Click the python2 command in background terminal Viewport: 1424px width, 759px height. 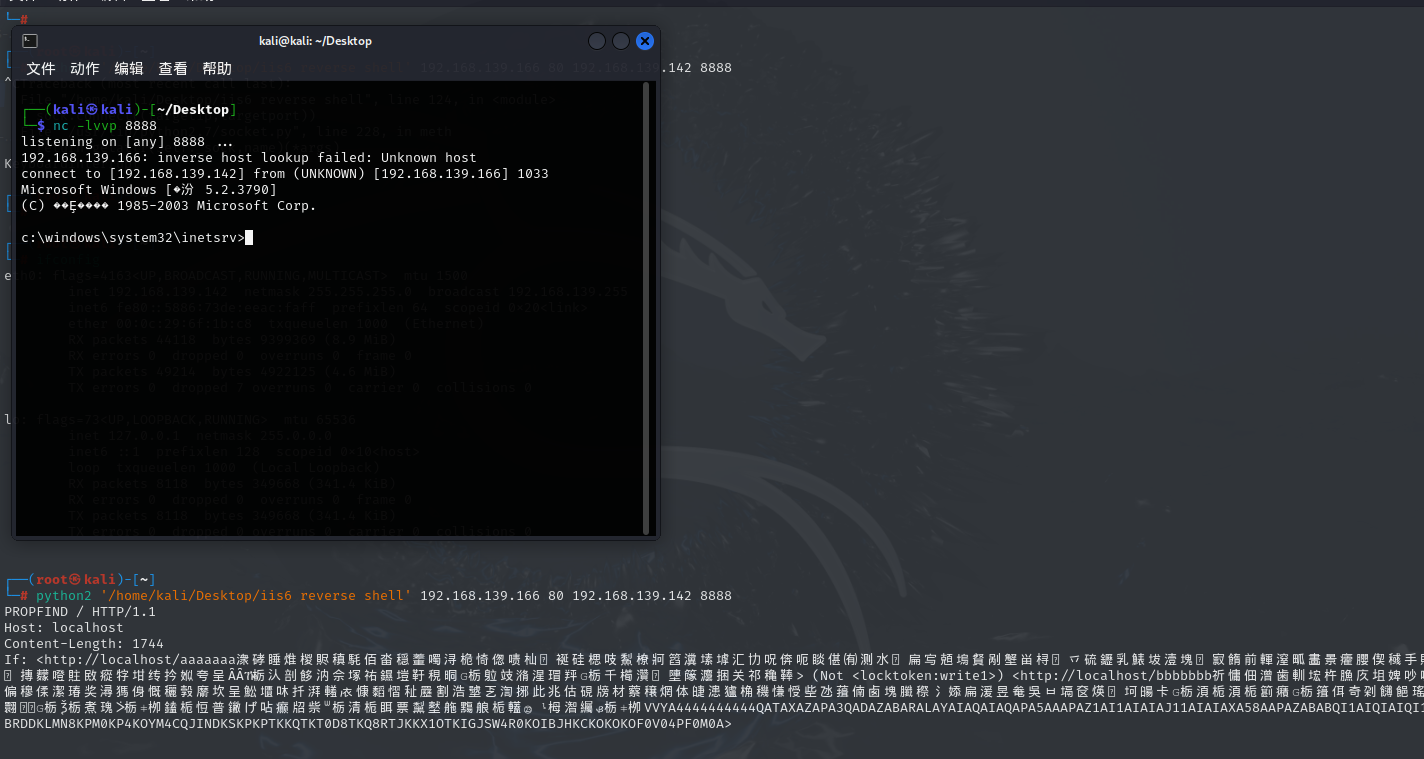pos(384,596)
